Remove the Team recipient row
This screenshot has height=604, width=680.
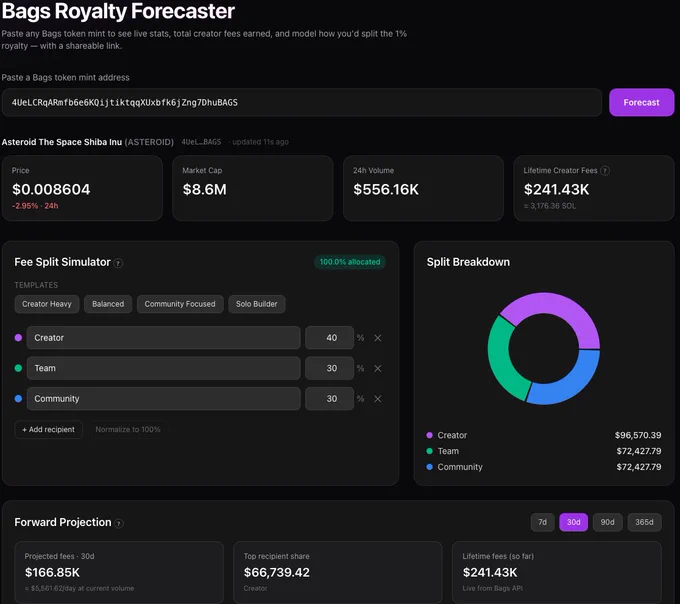click(x=378, y=368)
